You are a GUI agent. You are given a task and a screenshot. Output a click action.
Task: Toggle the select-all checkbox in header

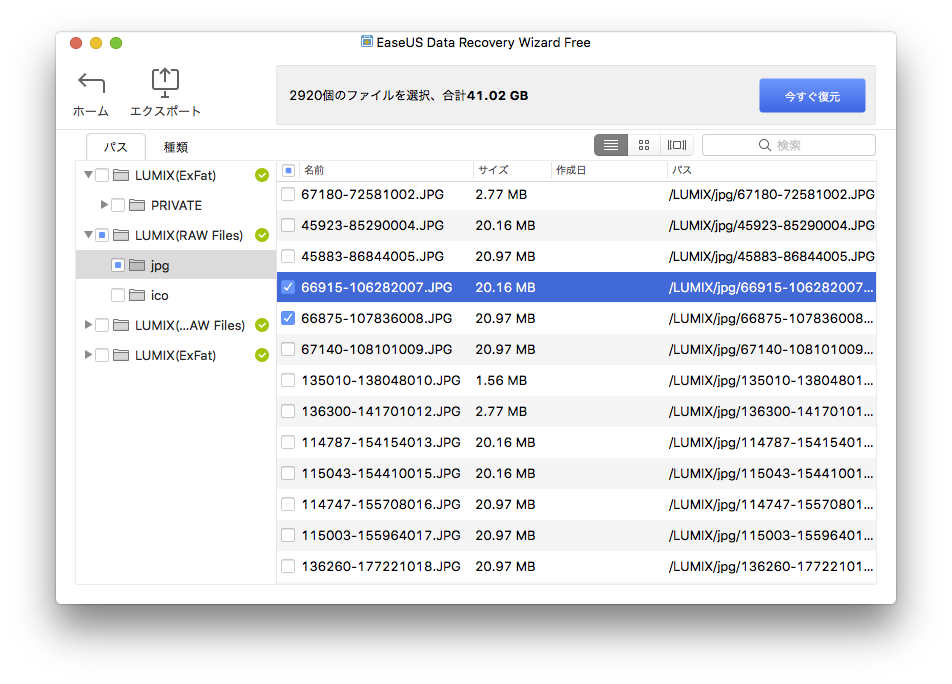[288, 170]
